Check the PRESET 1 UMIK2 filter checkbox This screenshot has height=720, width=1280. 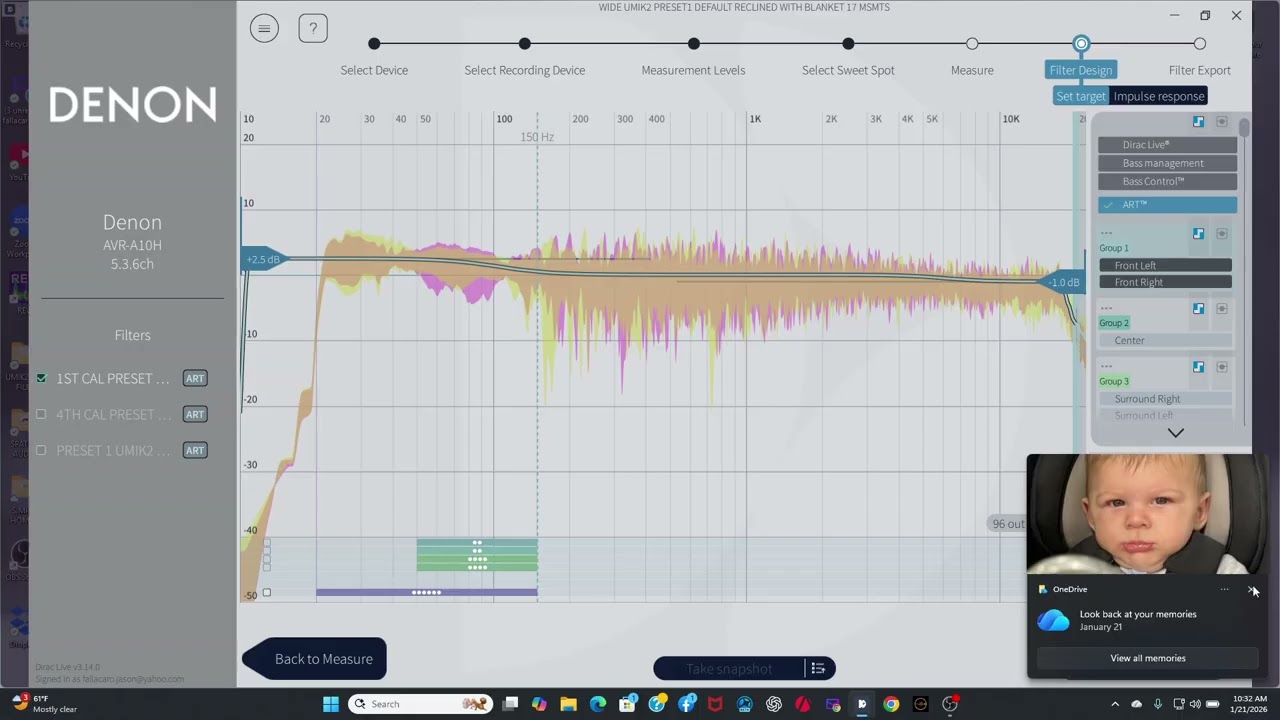point(41,450)
